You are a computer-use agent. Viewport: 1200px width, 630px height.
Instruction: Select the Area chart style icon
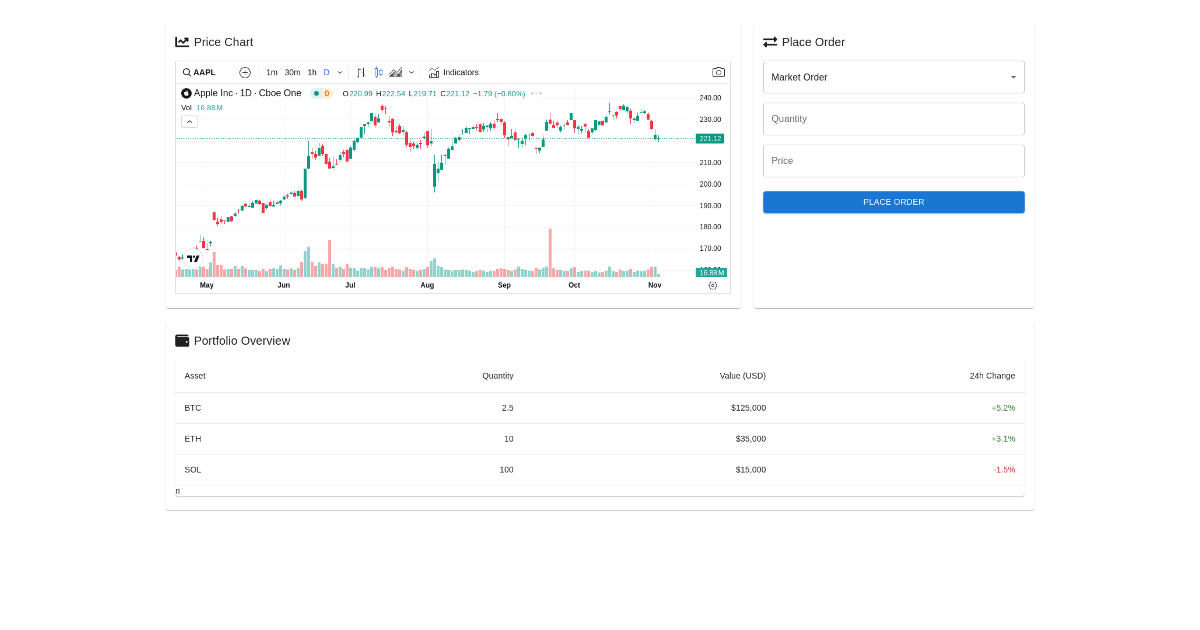pos(396,72)
